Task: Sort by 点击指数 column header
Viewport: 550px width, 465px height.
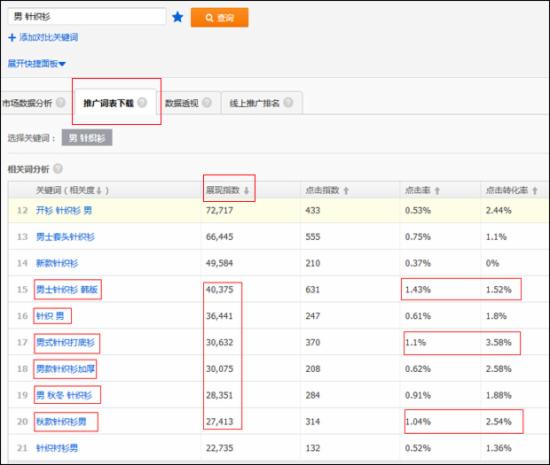Action: (x=327, y=190)
